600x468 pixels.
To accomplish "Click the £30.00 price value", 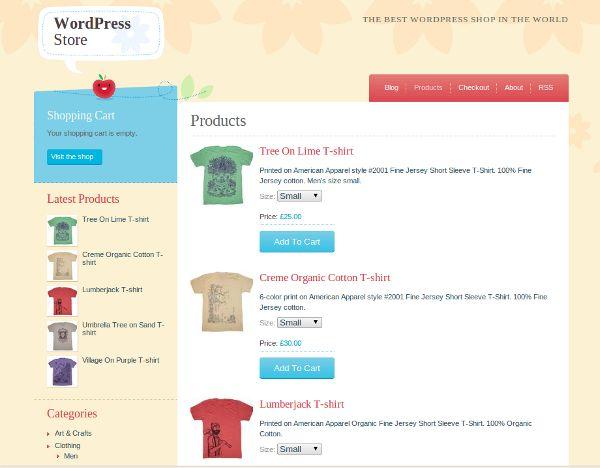I will click(x=290, y=343).
